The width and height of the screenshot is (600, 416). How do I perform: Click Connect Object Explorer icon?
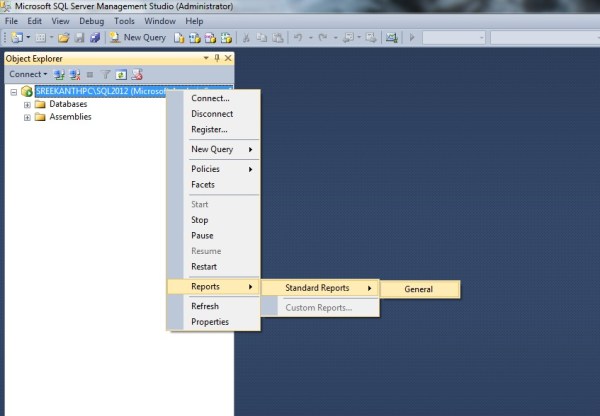pyautogui.click(x=59, y=74)
